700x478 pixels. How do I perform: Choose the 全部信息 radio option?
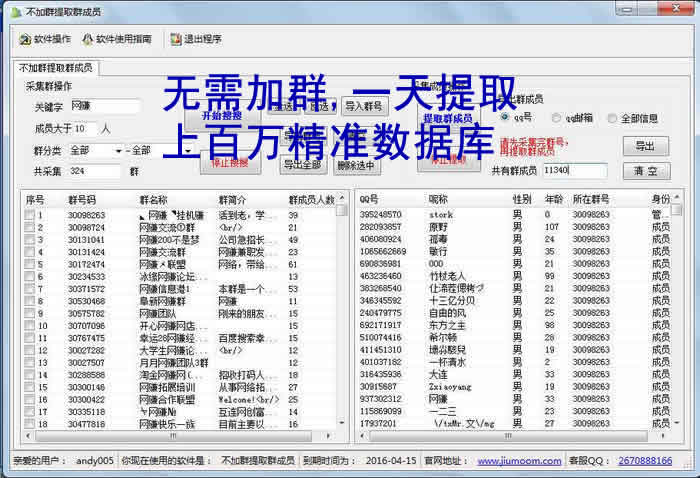pos(611,117)
